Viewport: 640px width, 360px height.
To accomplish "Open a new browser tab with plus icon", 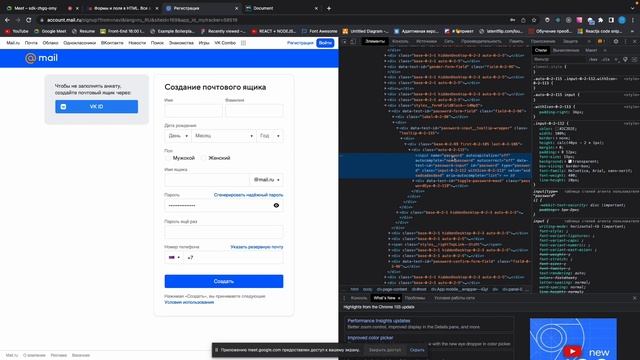I will [x=329, y=8].
